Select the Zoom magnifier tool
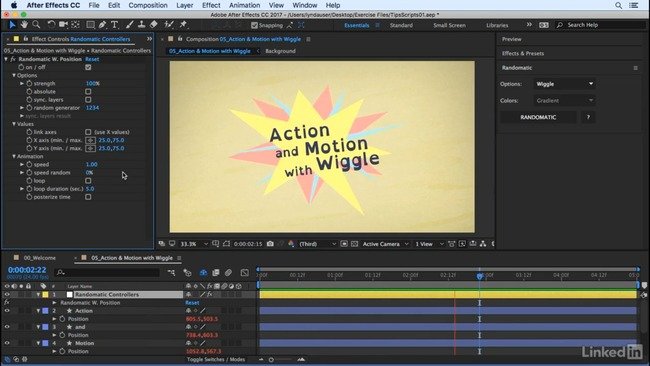The width and height of the screenshot is (650, 366). tap(36, 25)
